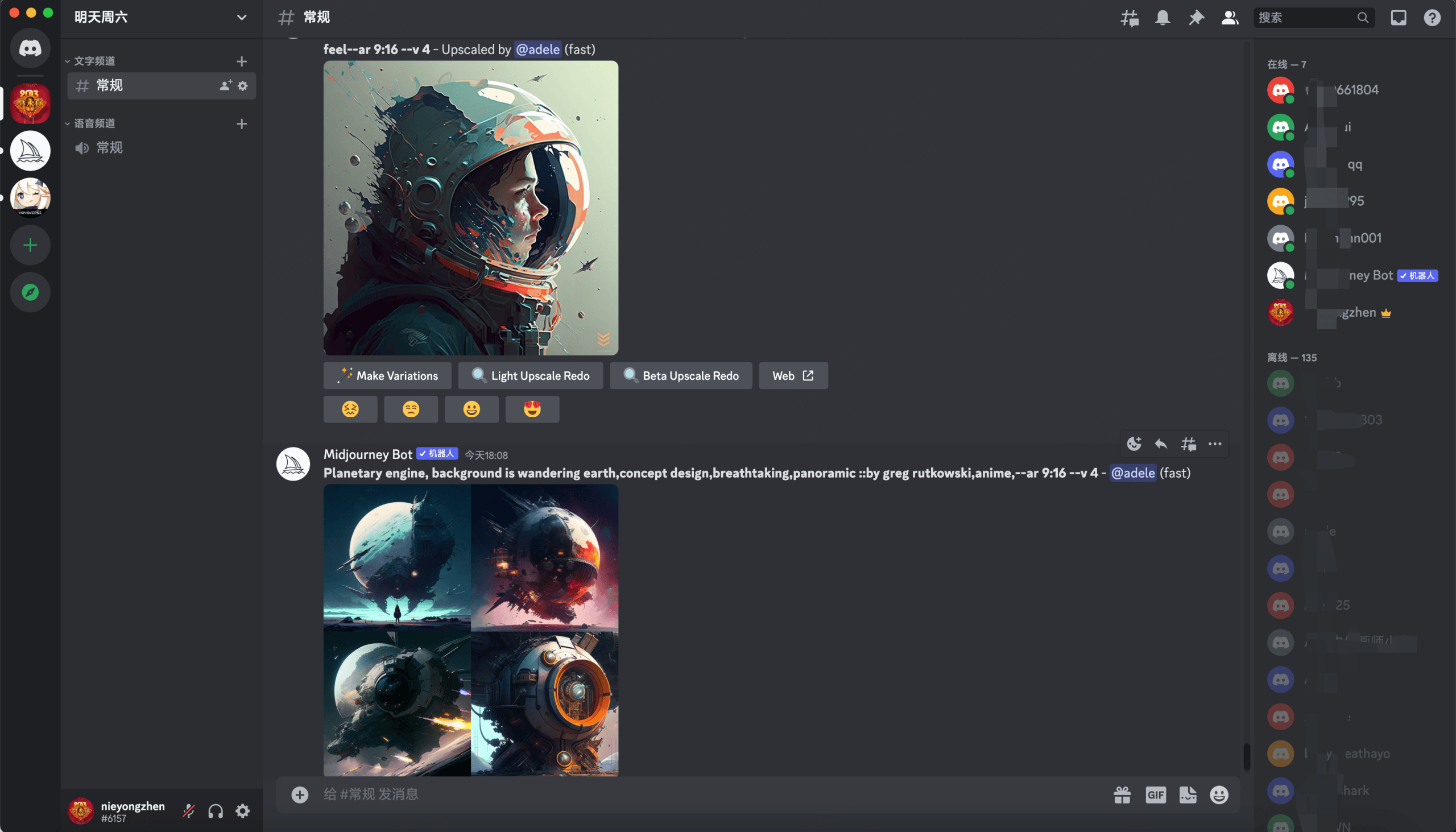Viewport: 1456px width, 832px height.
Task: Open the sticker picker
Action: point(1188,794)
